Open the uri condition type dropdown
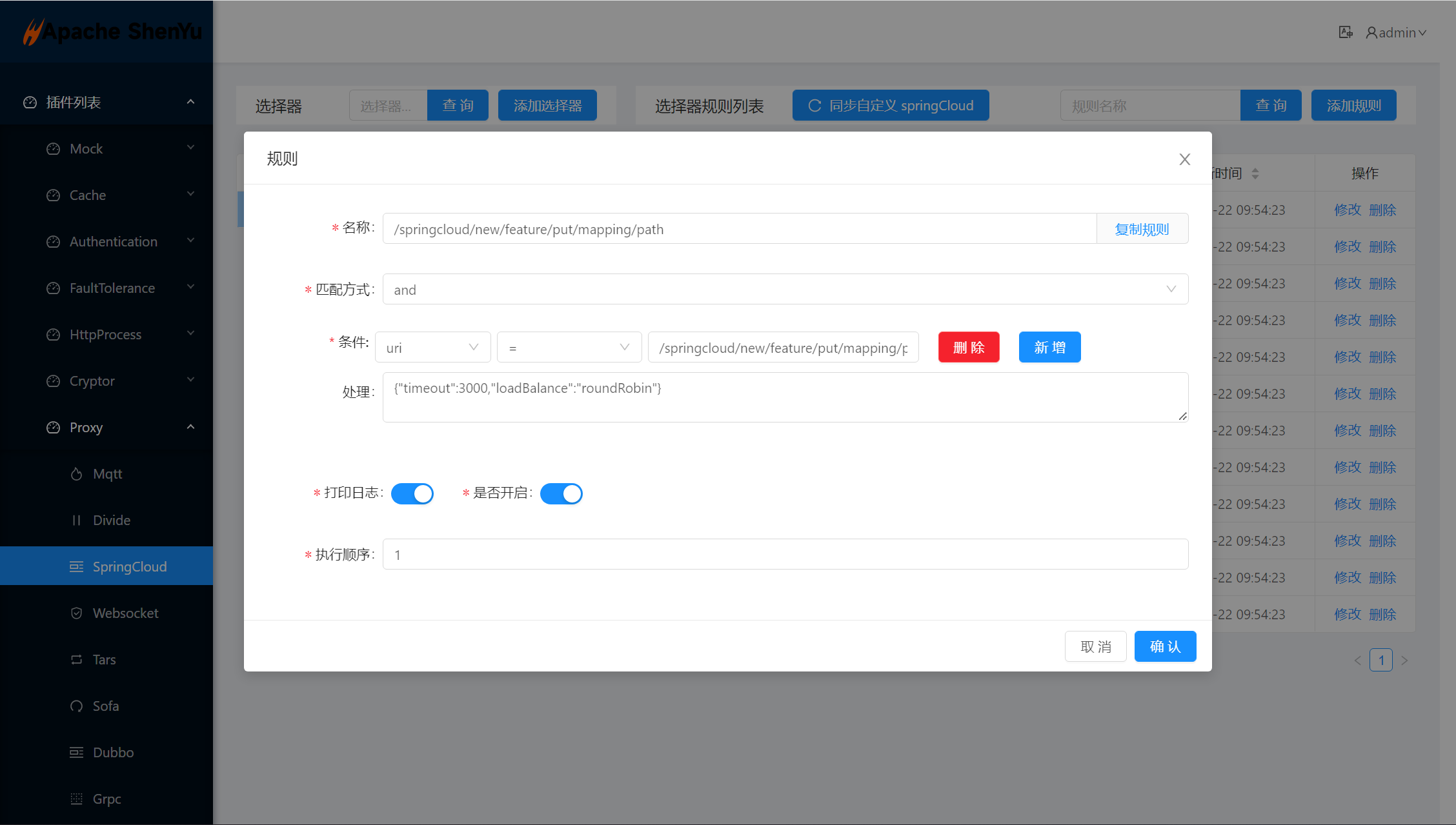The image size is (1456, 825). [x=432, y=348]
